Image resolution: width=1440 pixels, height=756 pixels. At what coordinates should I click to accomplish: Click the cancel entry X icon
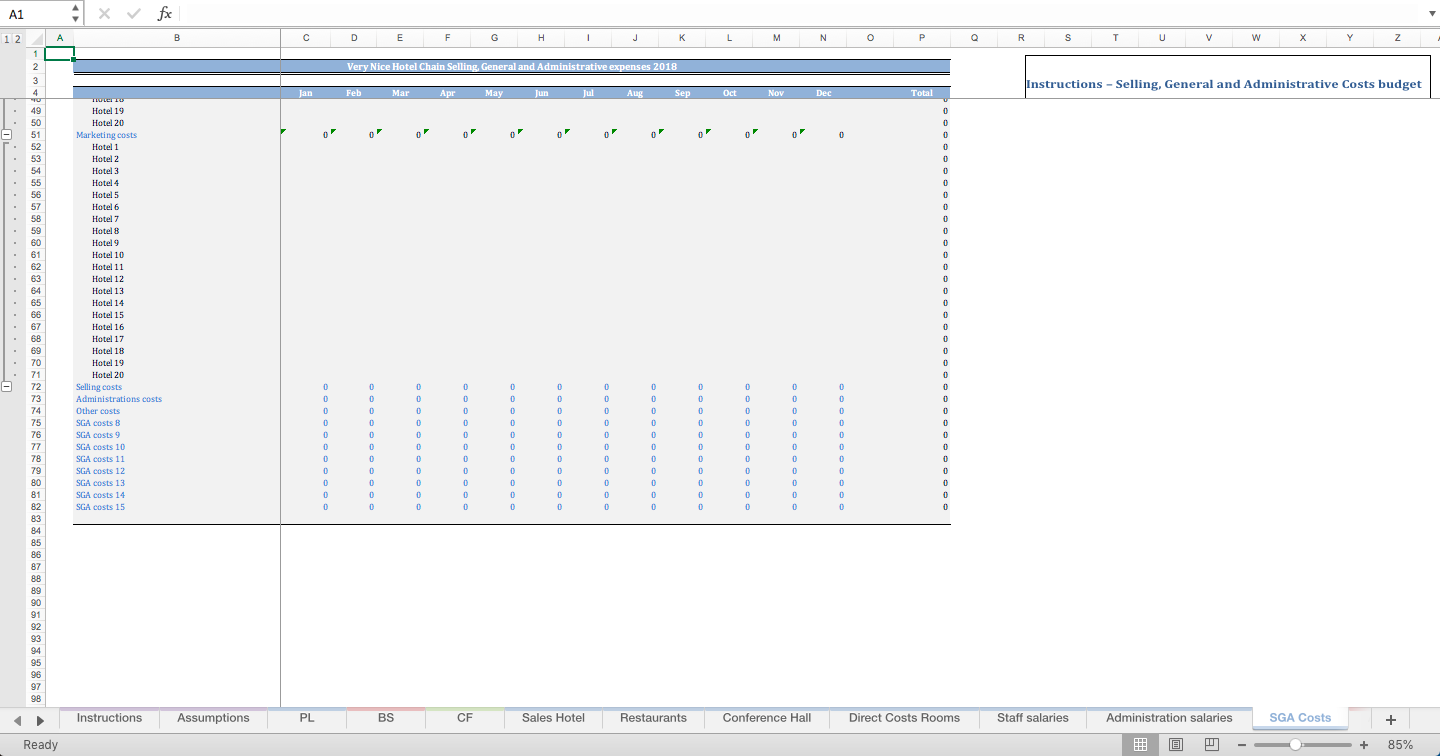pos(105,14)
